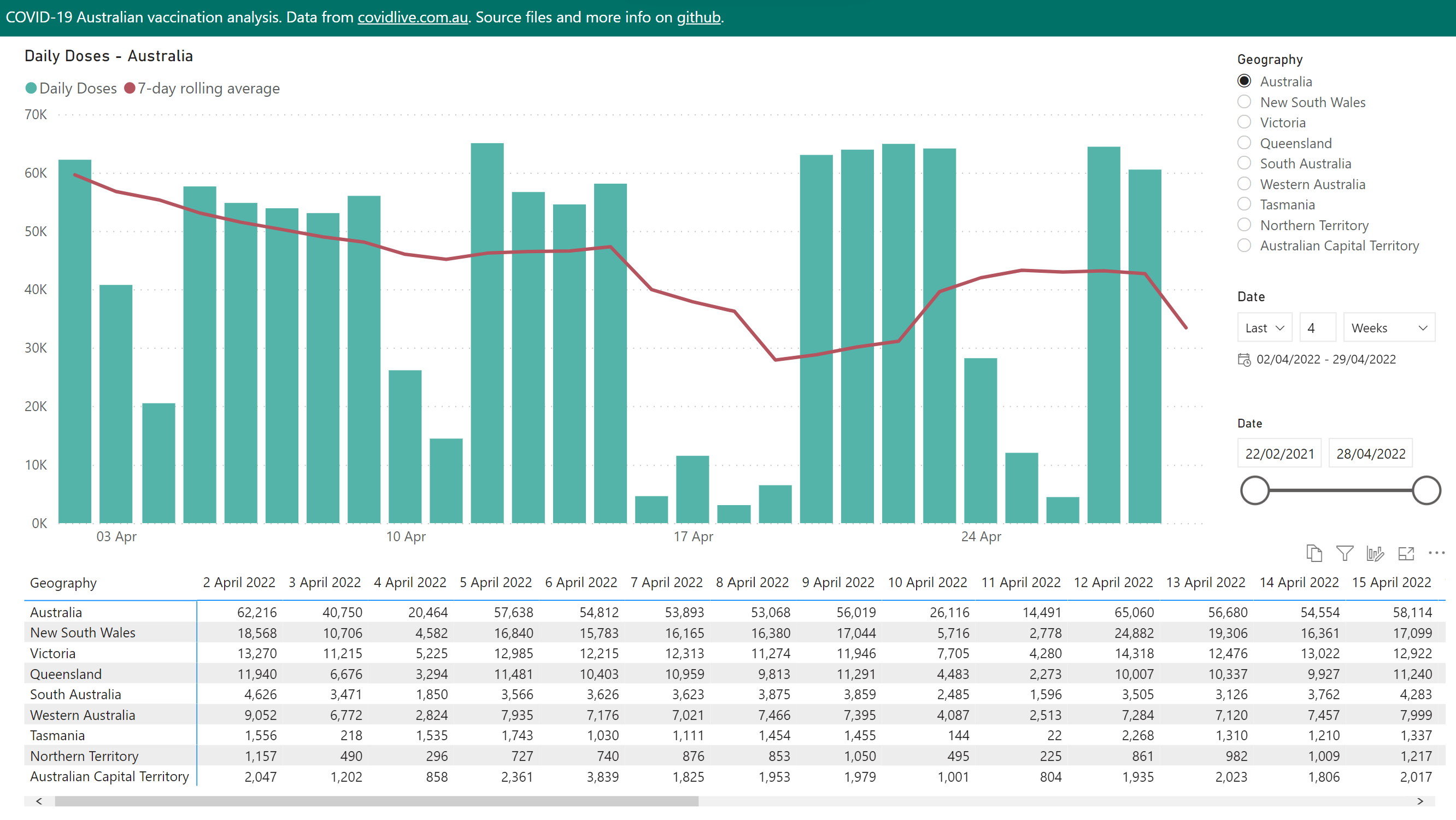
Task: Select Victoria table row label
Action: coord(52,653)
